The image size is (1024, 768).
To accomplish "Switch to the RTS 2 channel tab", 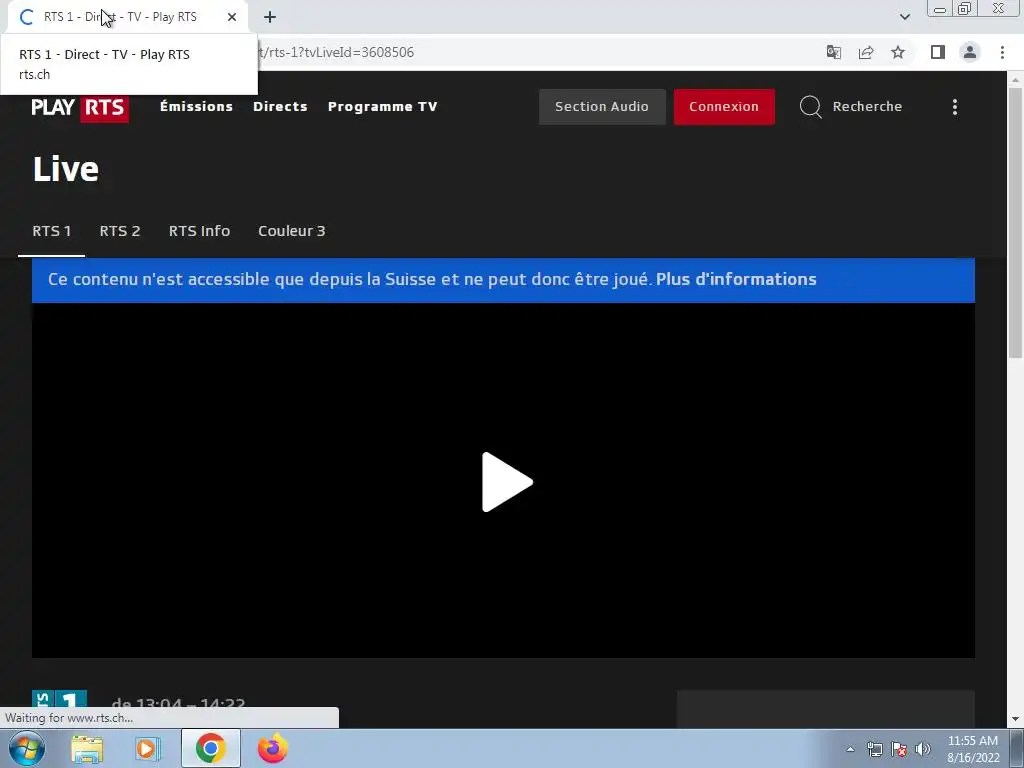I will (120, 231).
